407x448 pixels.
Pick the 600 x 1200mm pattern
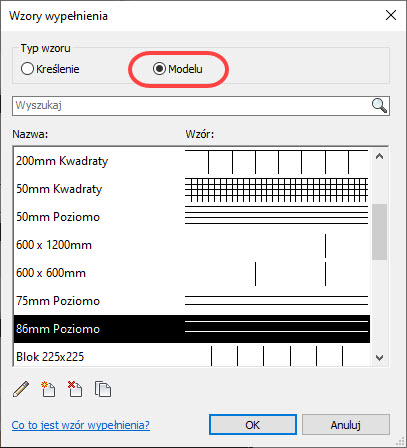pos(192,245)
